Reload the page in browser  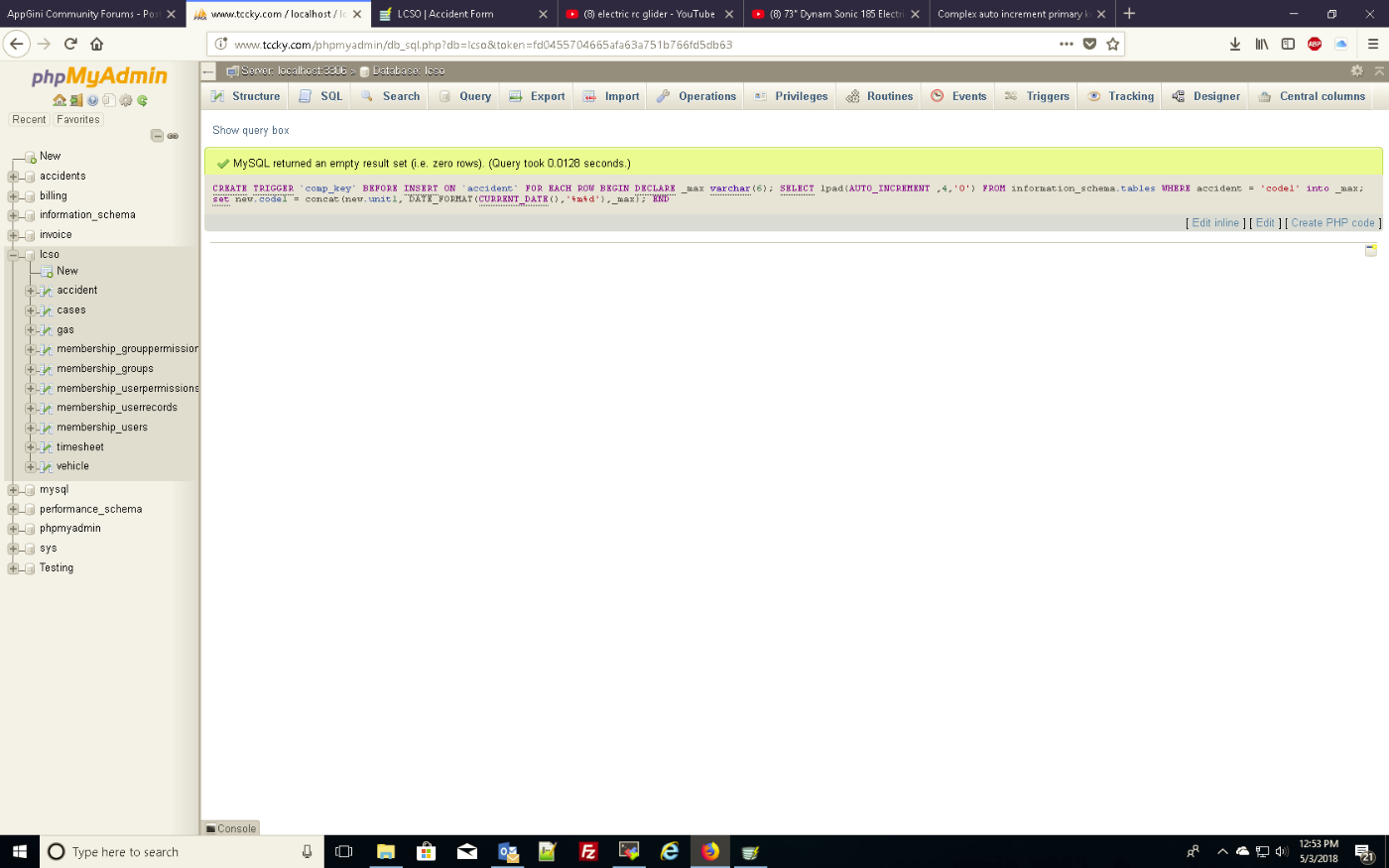pos(70,44)
